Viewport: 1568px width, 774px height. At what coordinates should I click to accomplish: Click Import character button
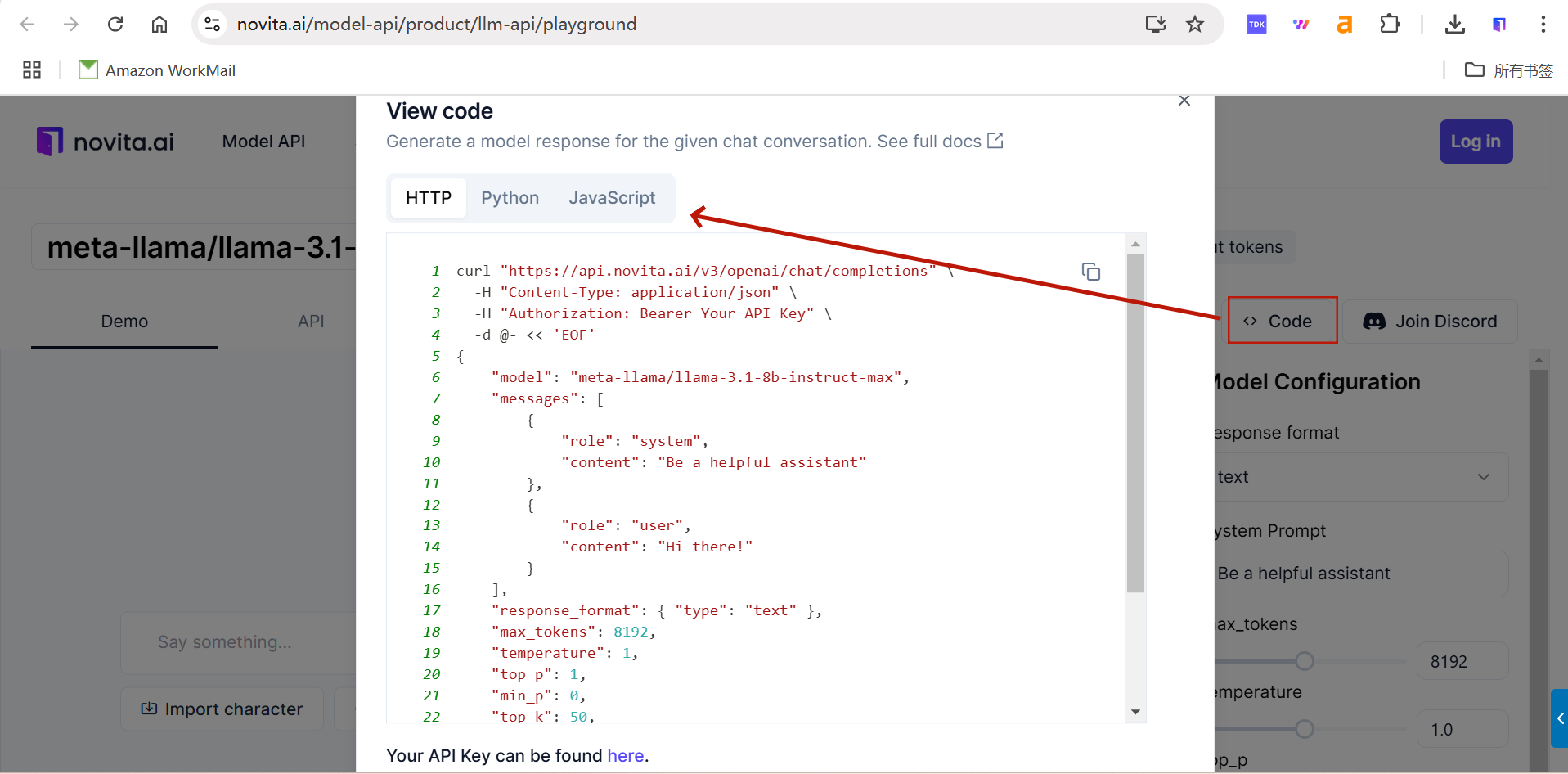point(222,709)
